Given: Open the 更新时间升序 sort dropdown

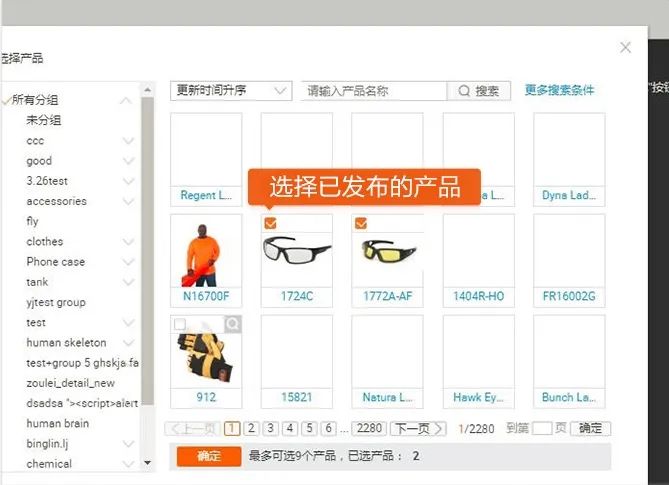Looking at the screenshot, I should point(231,91).
